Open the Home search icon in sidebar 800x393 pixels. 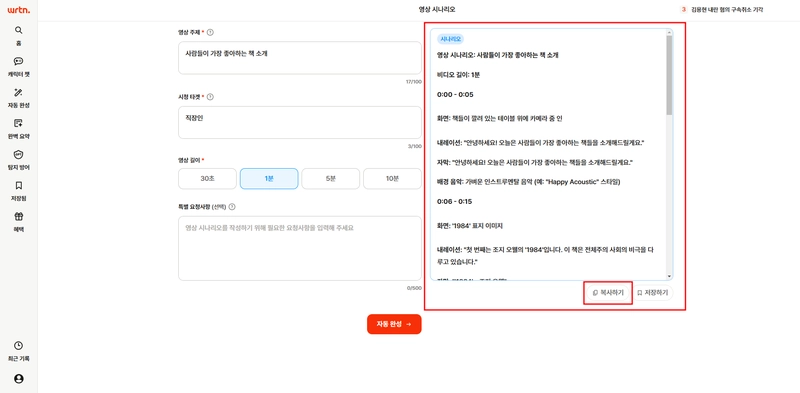point(19,30)
